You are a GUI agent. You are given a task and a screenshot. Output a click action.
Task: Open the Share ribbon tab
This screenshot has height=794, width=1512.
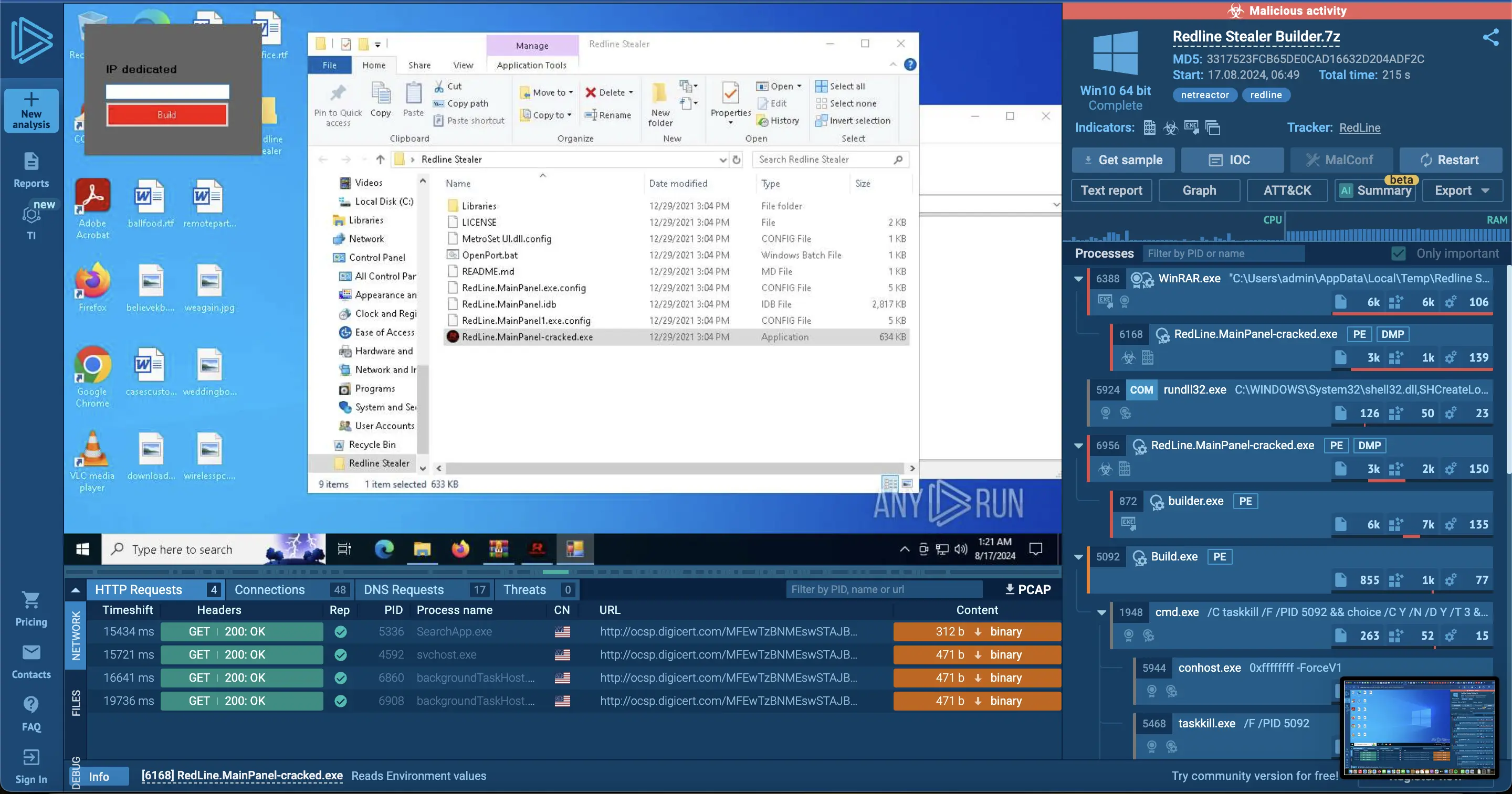(419, 65)
